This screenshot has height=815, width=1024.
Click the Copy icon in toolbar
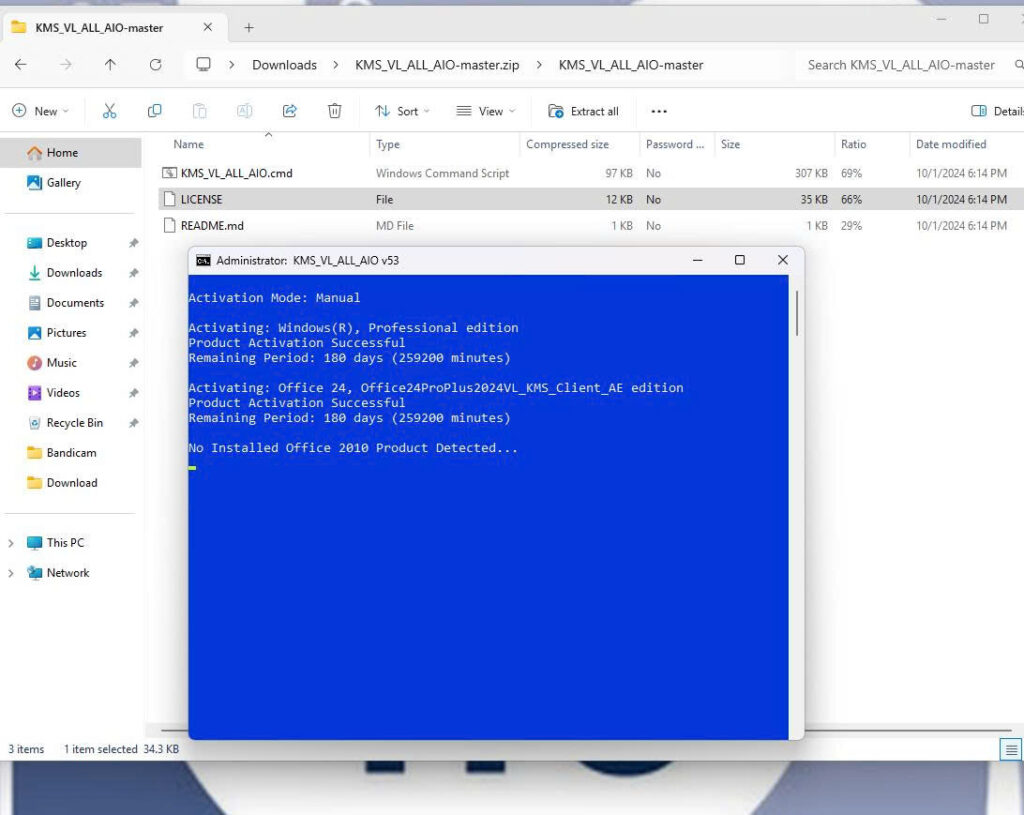point(154,111)
